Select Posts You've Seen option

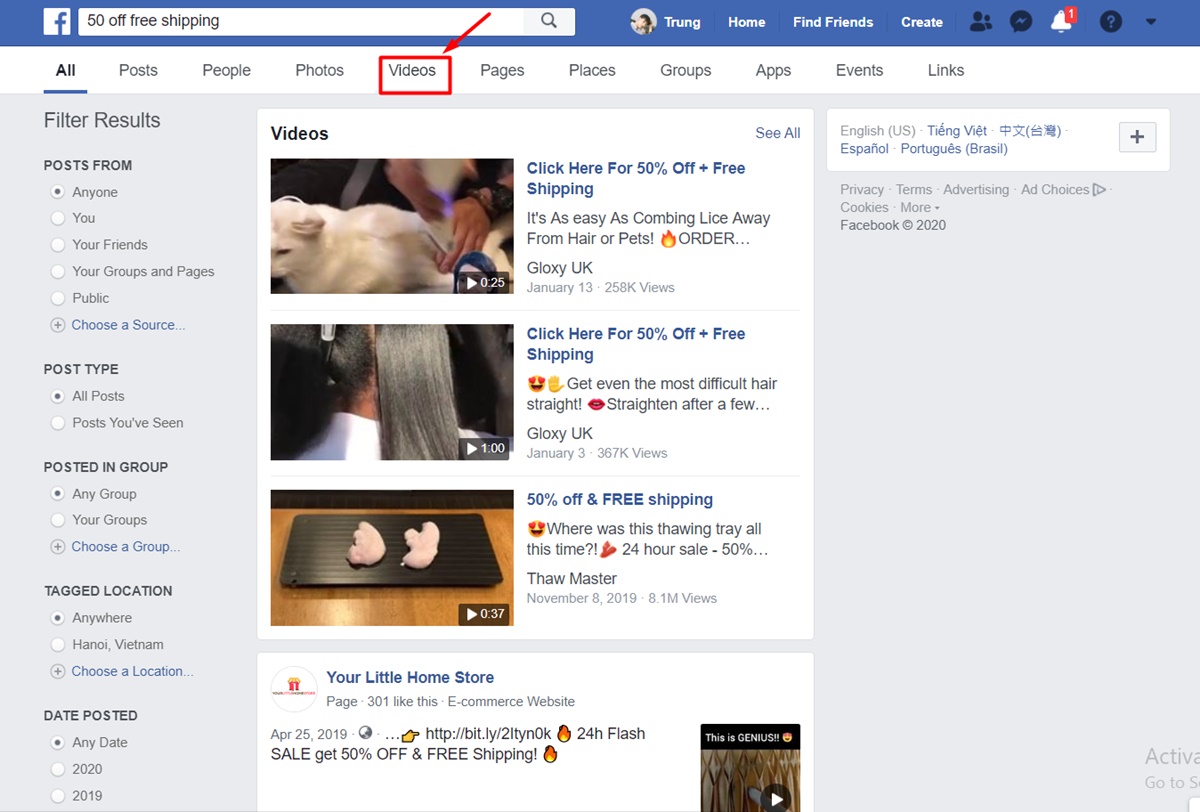[58, 423]
